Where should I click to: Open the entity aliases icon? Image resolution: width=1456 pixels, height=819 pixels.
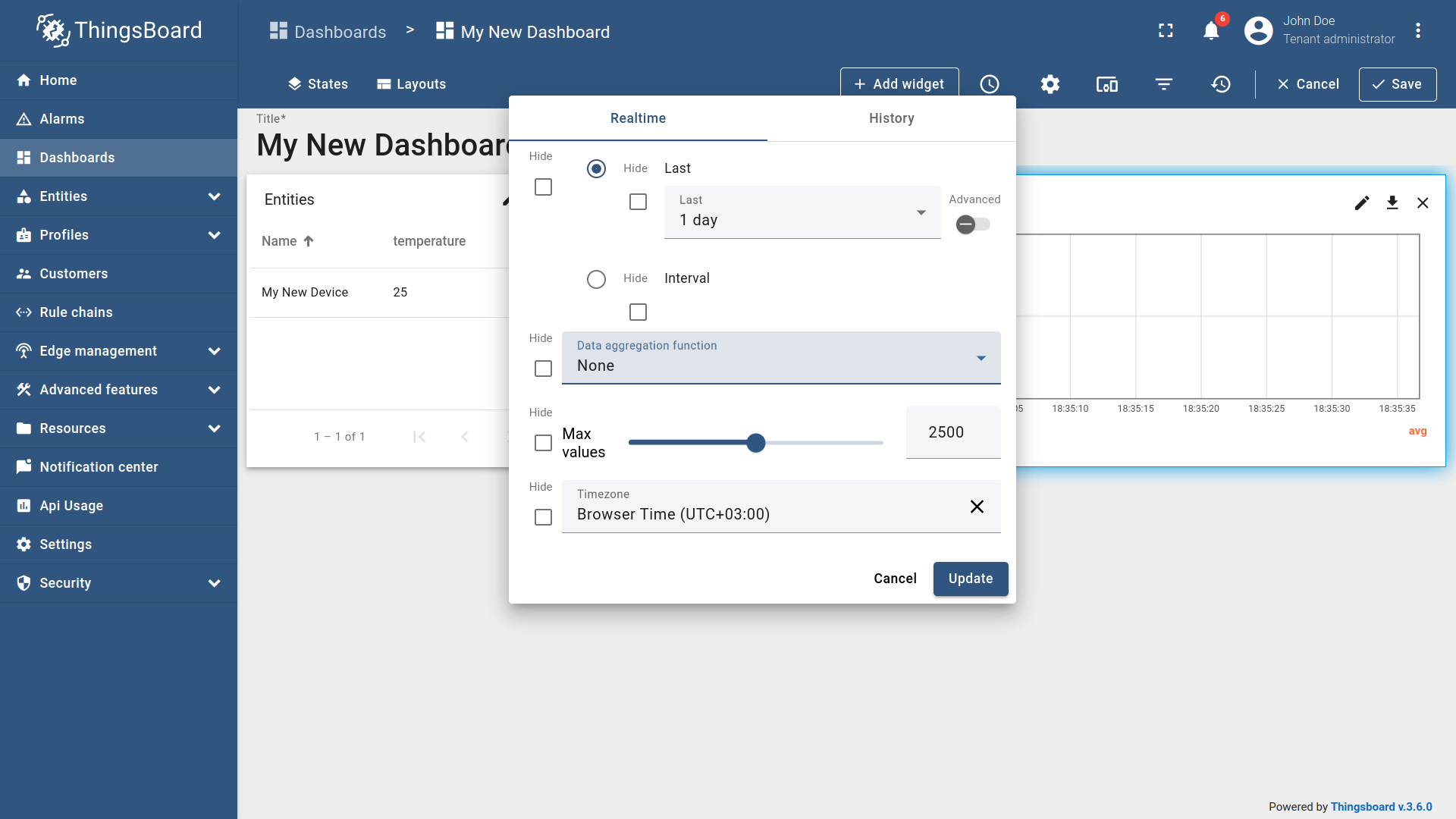click(1106, 84)
